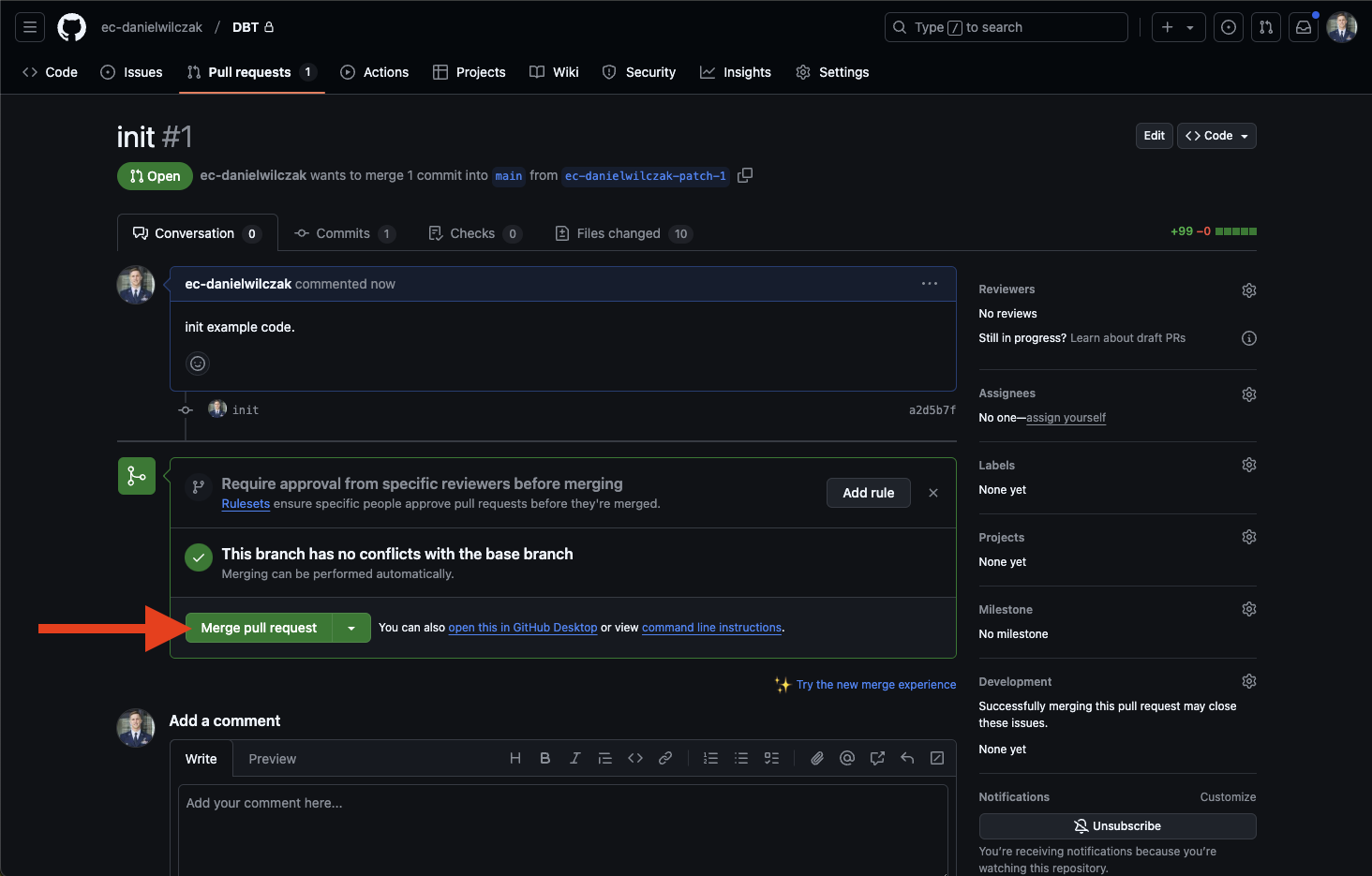The width and height of the screenshot is (1372, 876).
Task: Open the Code dropdown button
Action: tap(1216, 136)
